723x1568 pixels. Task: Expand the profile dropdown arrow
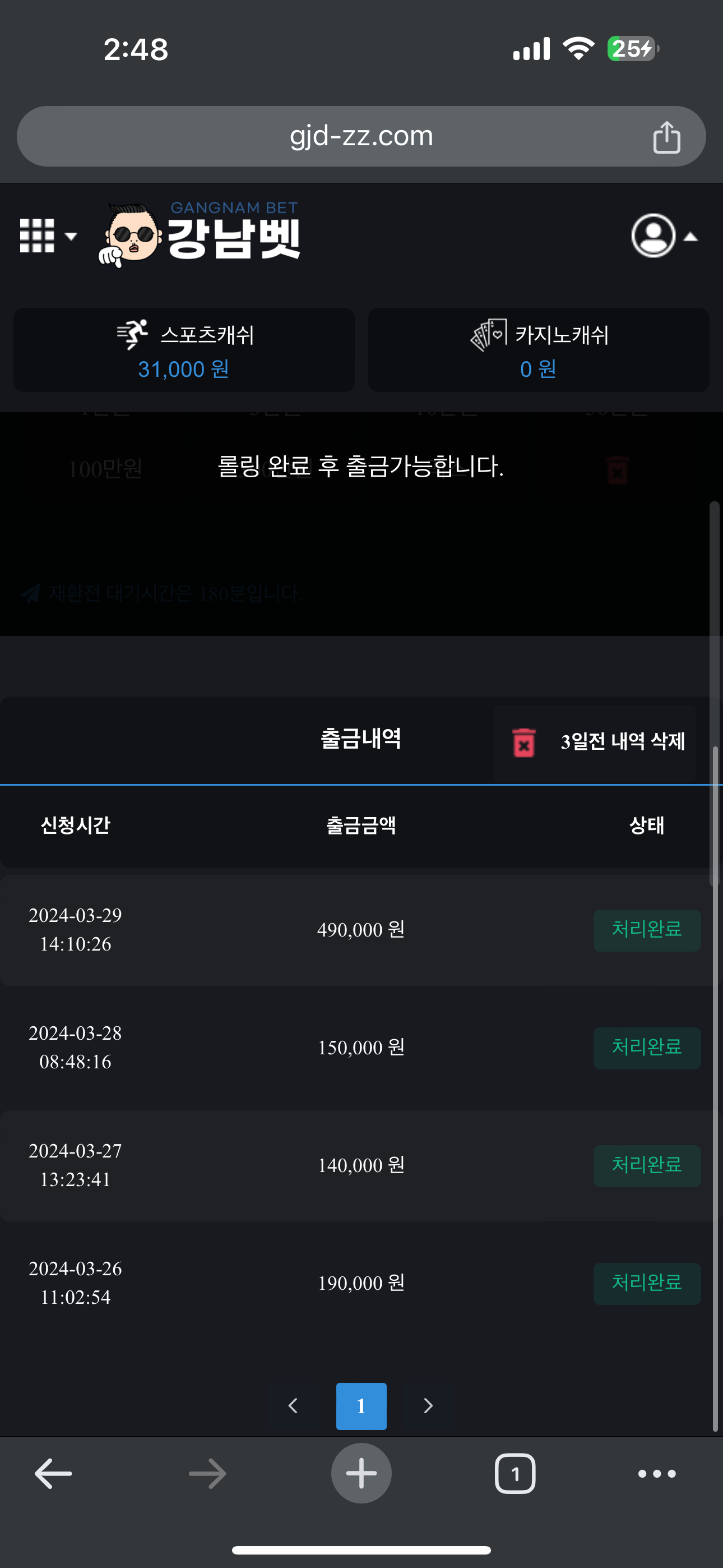tap(690, 237)
